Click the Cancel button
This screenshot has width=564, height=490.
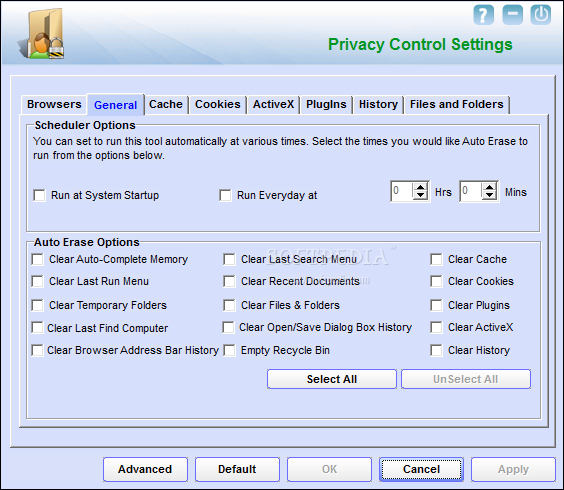coord(422,469)
